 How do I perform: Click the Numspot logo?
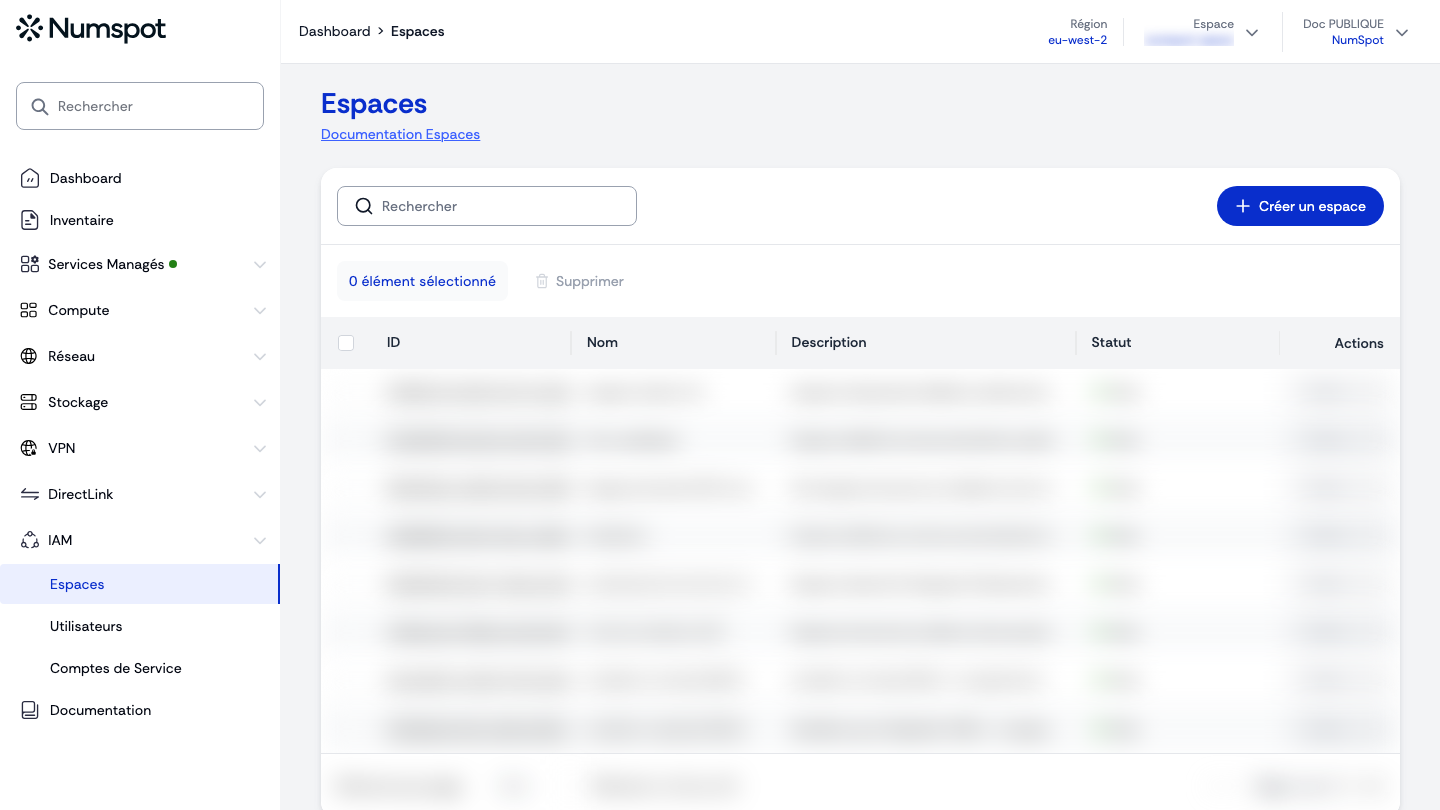click(91, 29)
